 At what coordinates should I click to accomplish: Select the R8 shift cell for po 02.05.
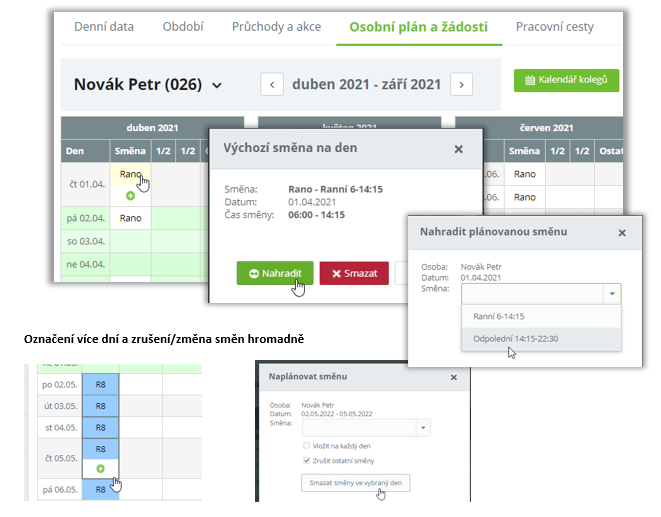click(100, 385)
